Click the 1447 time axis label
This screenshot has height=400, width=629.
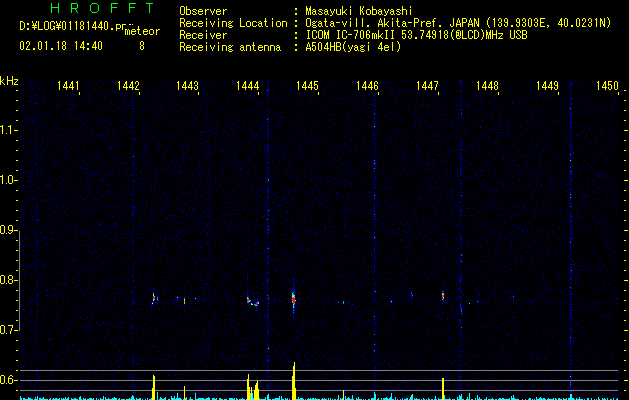tap(427, 86)
